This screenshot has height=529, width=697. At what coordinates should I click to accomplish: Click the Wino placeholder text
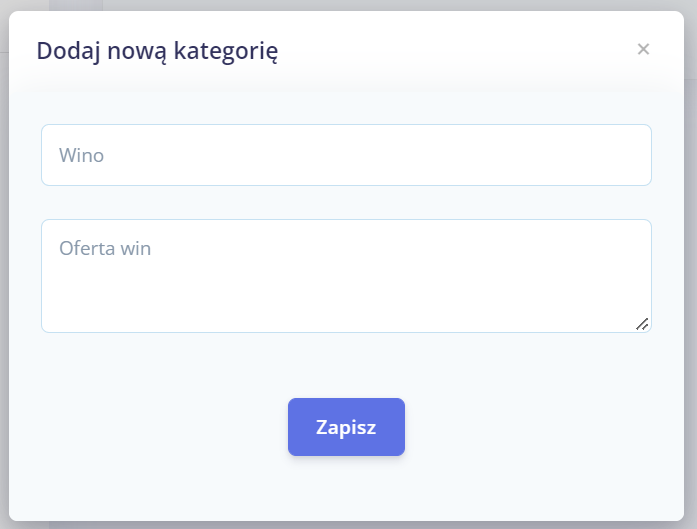(x=81, y=155)
